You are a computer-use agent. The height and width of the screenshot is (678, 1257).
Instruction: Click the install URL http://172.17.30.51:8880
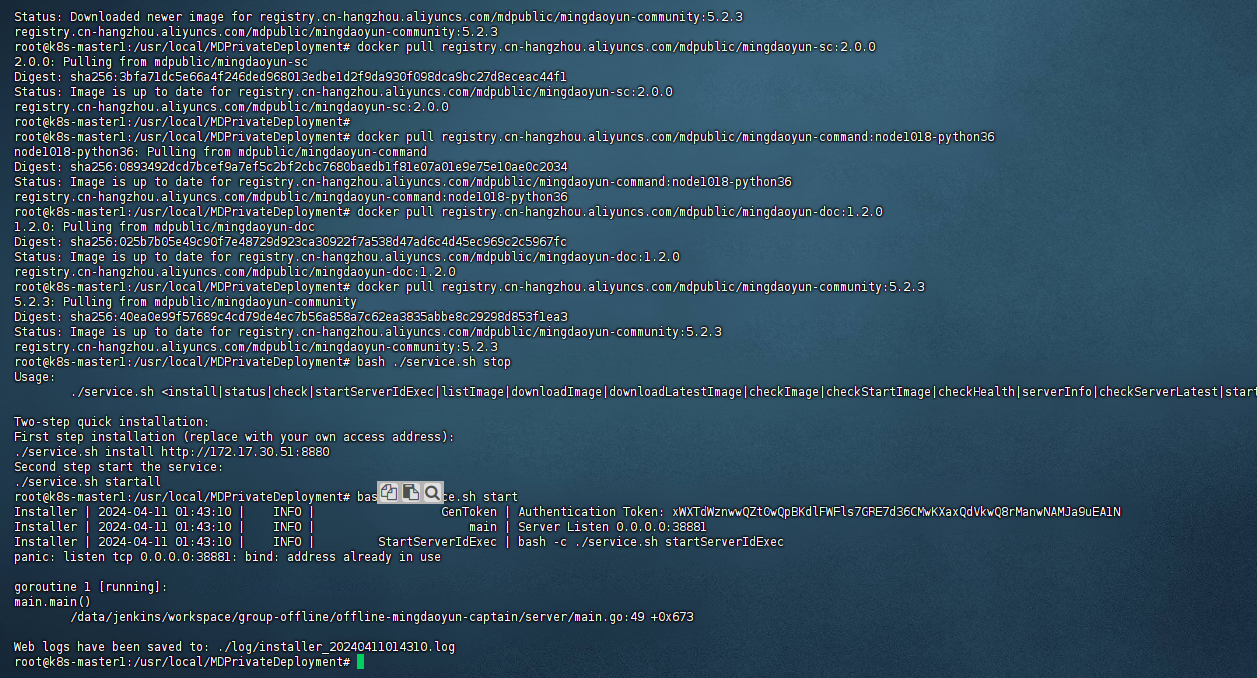(245, 452)
